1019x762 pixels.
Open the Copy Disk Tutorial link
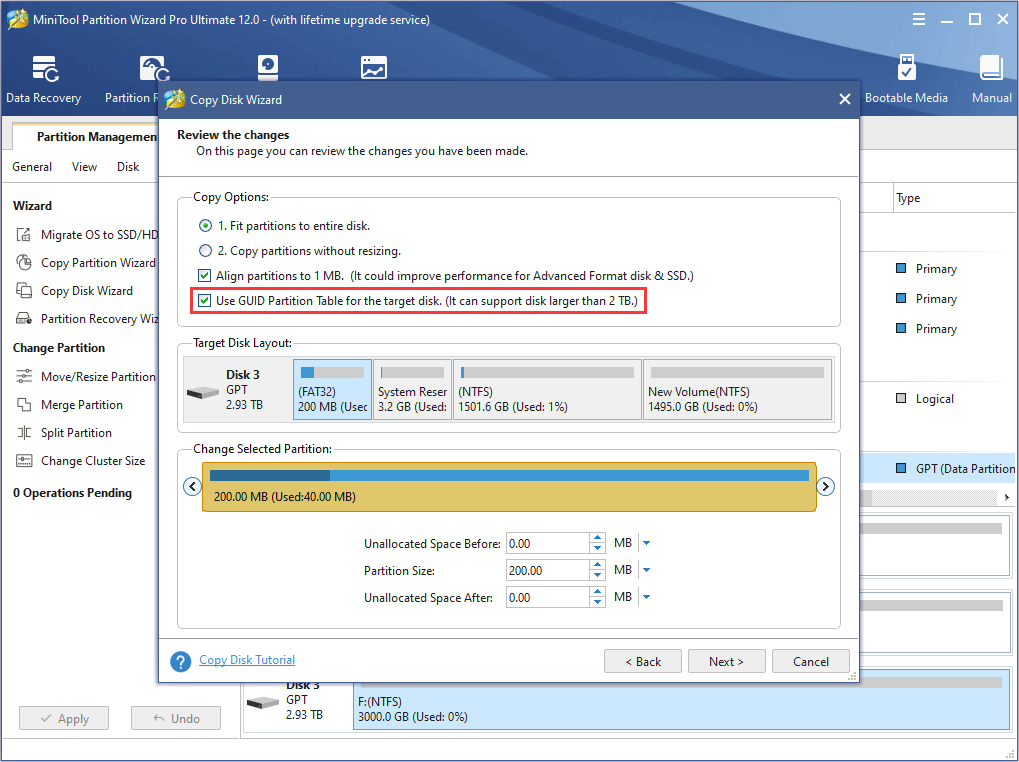(x=247, y=660)
